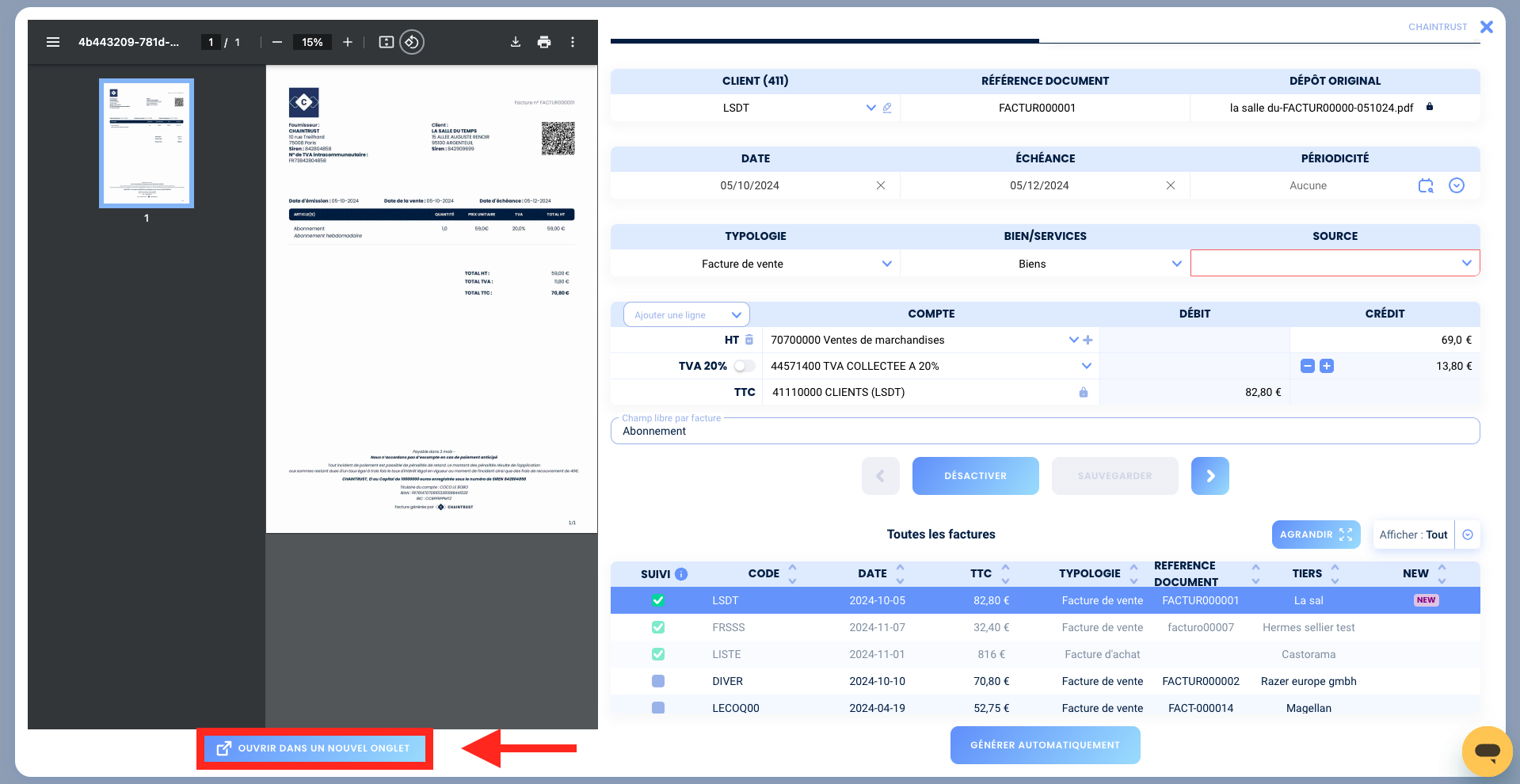The width and height of the screenshot is (1520, 784).
Task: Edit the LSDT client with pencil icon
Action: click(x=887, y=108)
